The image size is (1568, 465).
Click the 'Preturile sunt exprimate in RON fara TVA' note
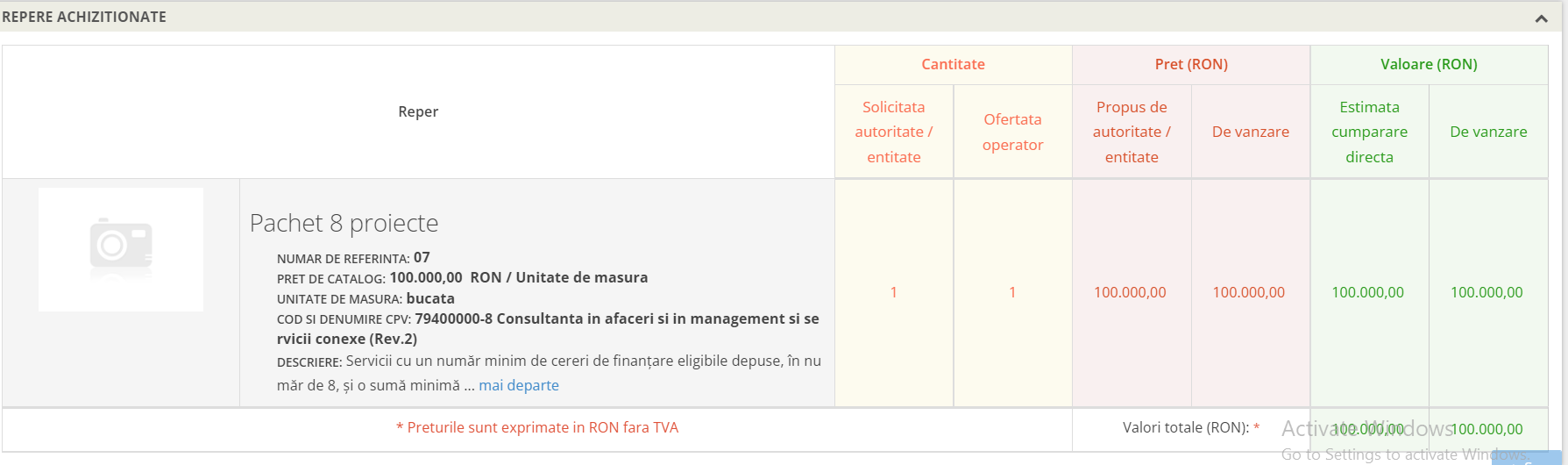[x=537, y=427]
